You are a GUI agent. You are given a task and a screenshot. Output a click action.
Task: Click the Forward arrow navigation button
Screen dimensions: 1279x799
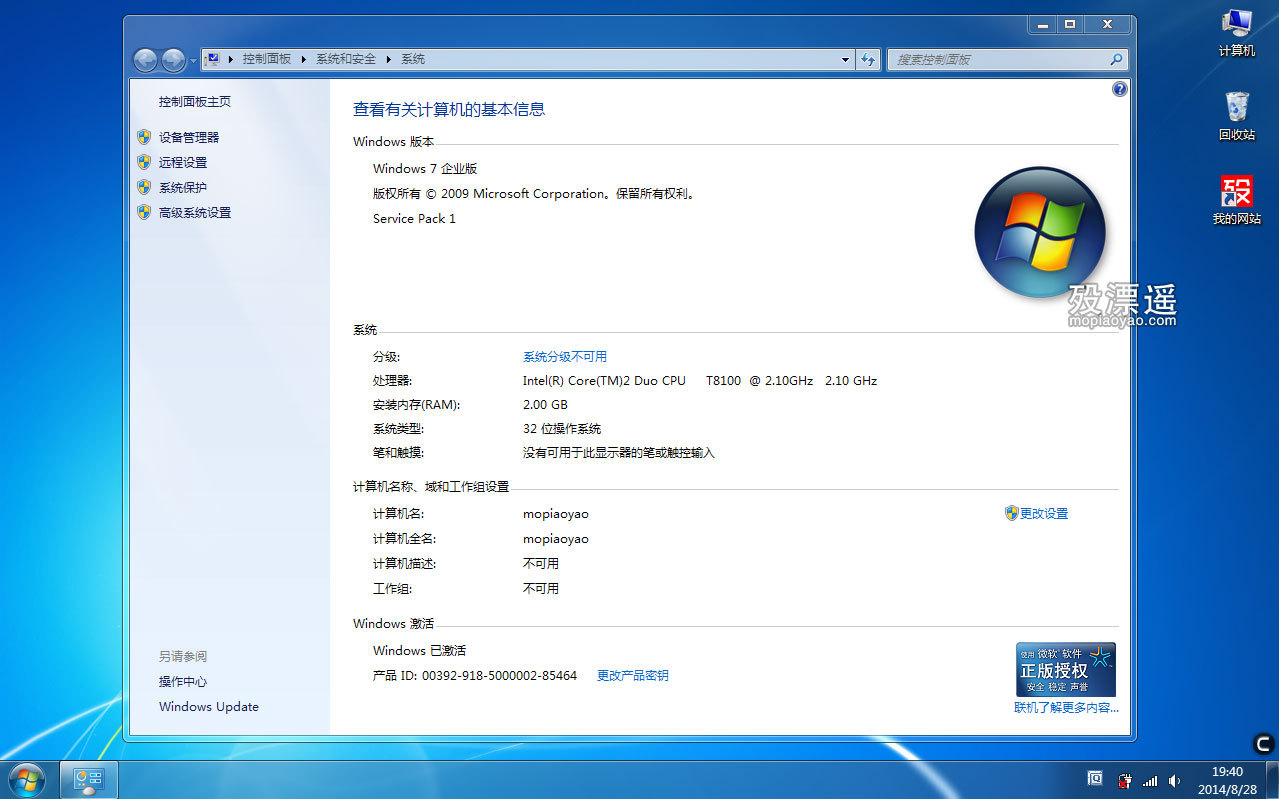tap(173, 60)
